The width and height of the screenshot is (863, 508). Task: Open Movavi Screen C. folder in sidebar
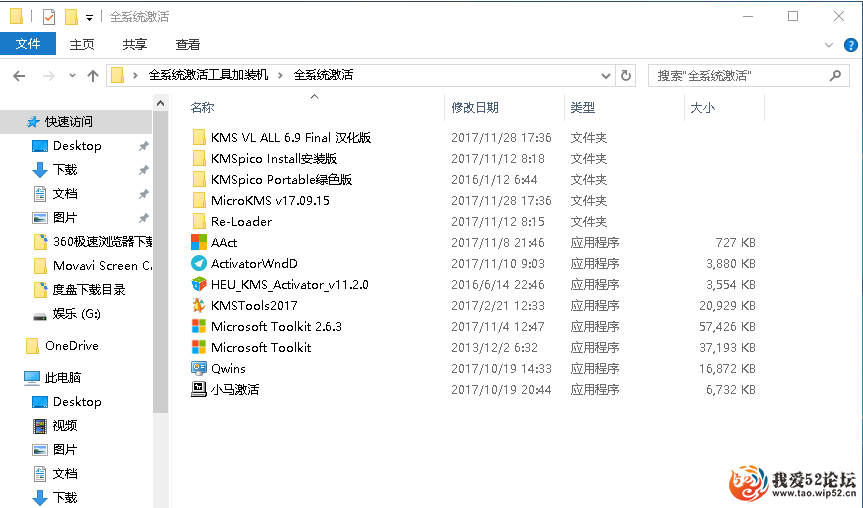click(102, 266)
